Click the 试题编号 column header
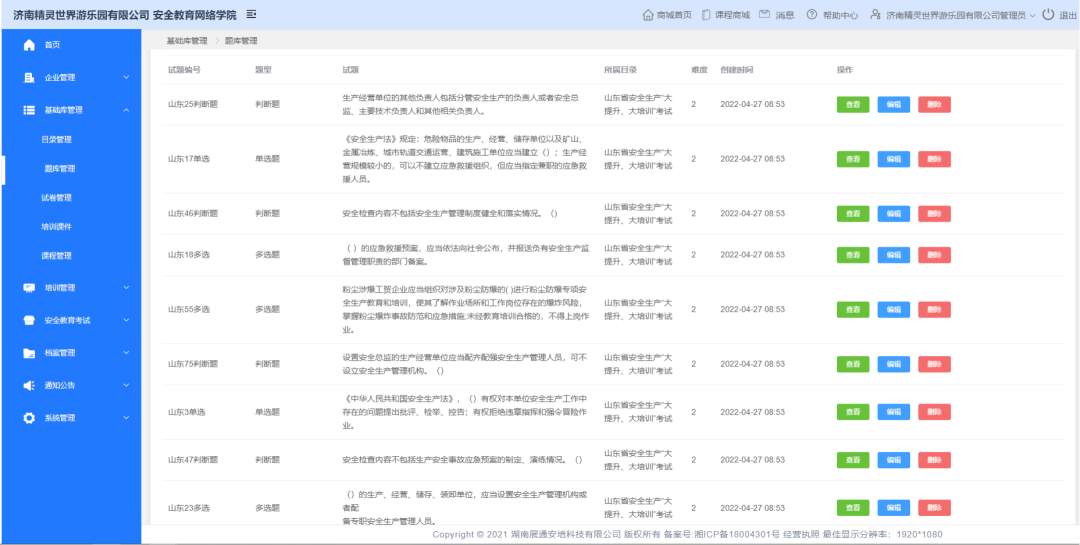The width and height of the screenshot is (1080, 545). point(184,70)
